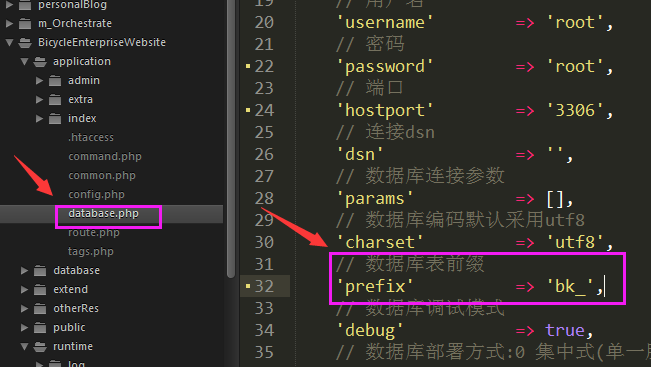651x367 pixels.
Task: Select the m_Orchestrate folder label
Action: click(x=75, y=23)
